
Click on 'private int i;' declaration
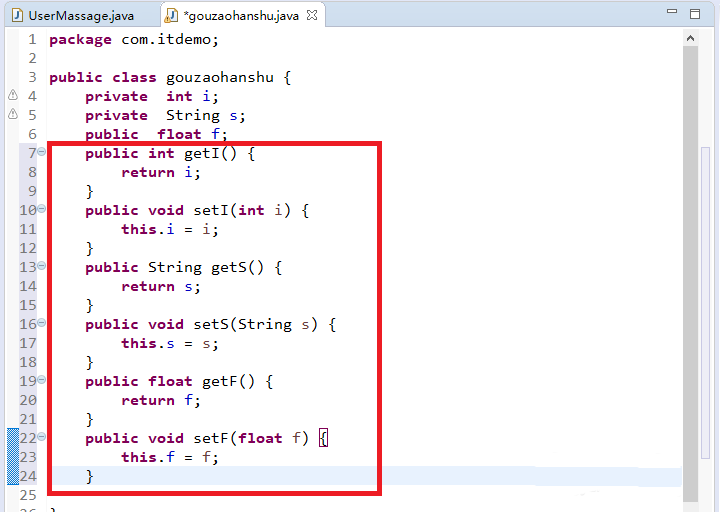(152, 96)
